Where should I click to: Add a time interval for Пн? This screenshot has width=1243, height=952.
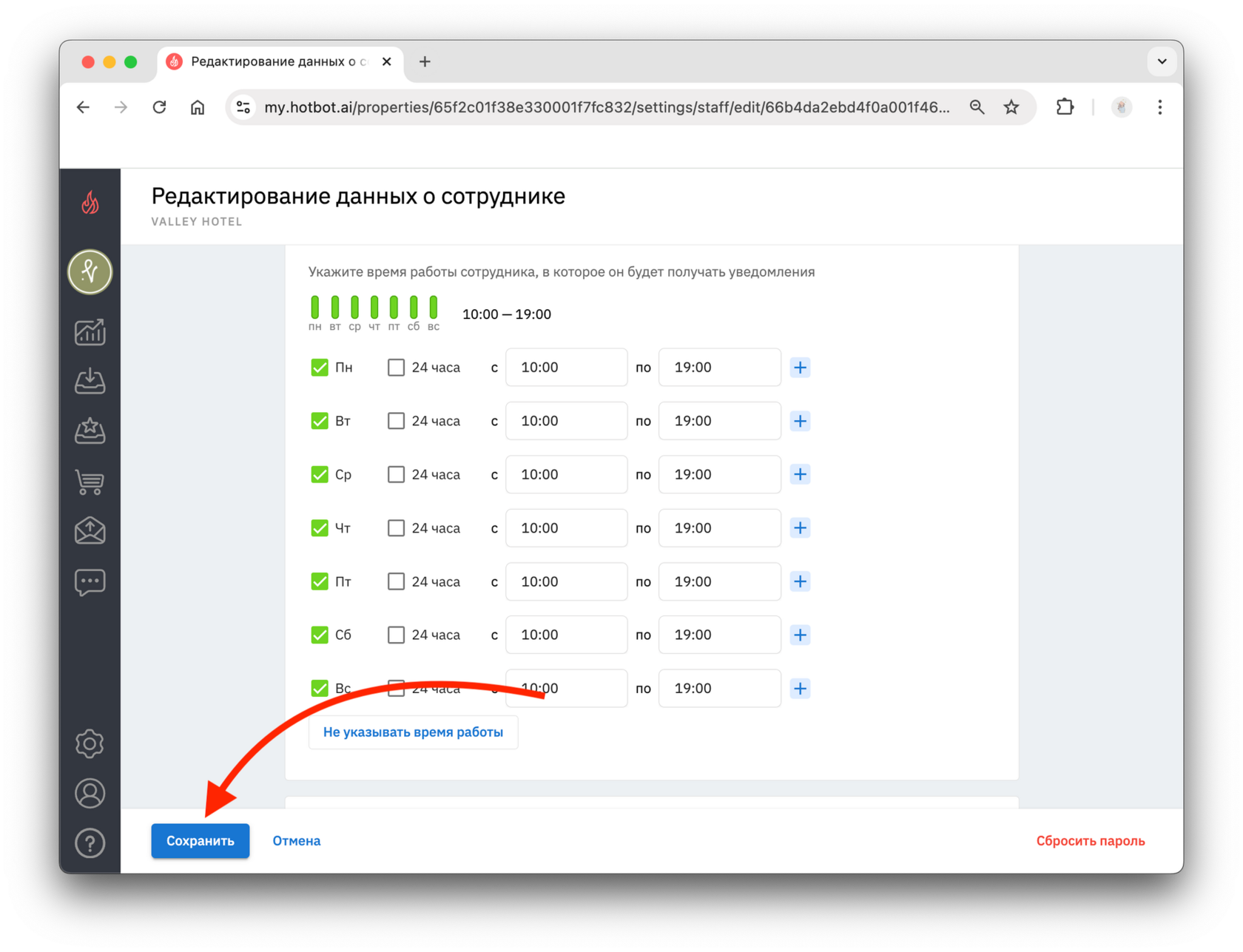800,368
